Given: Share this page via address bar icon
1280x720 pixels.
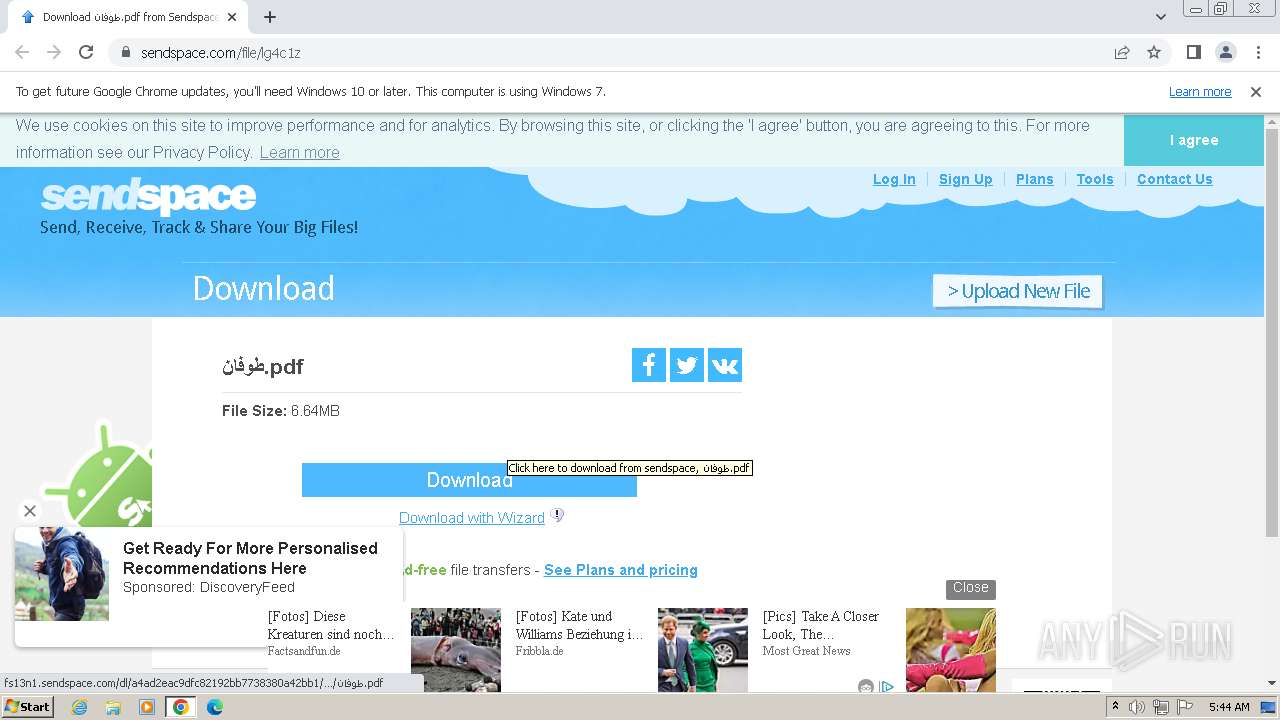Looking at the screenshot, I should [x=1122, y=52].
